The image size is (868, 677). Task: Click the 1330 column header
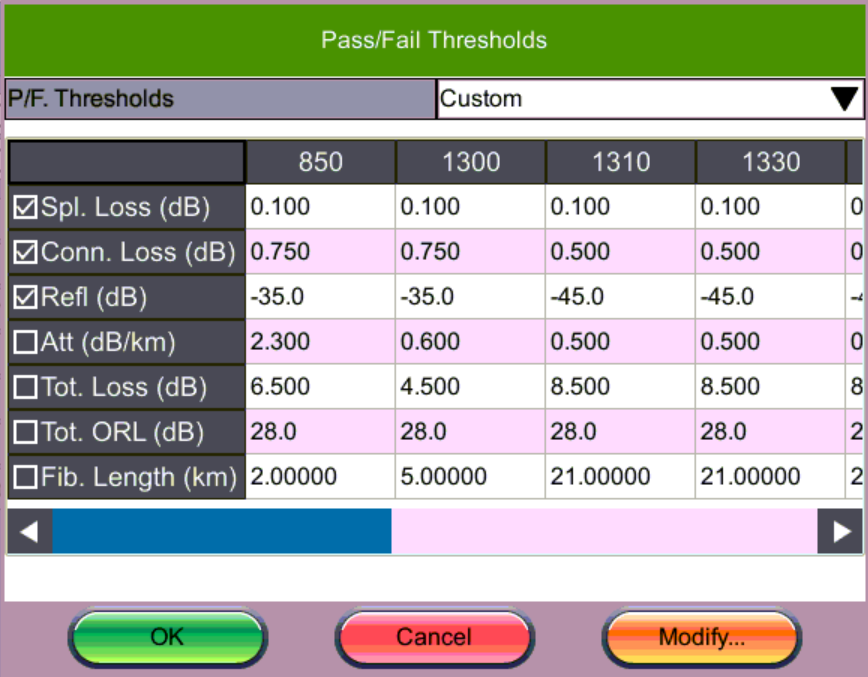770,162
